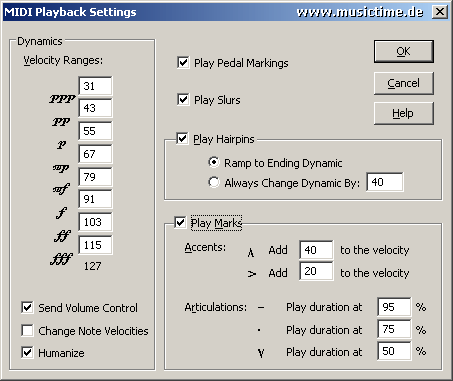Screen dimensions: 453x381
Task: Click the Cancel button
Action: point(403,83)
